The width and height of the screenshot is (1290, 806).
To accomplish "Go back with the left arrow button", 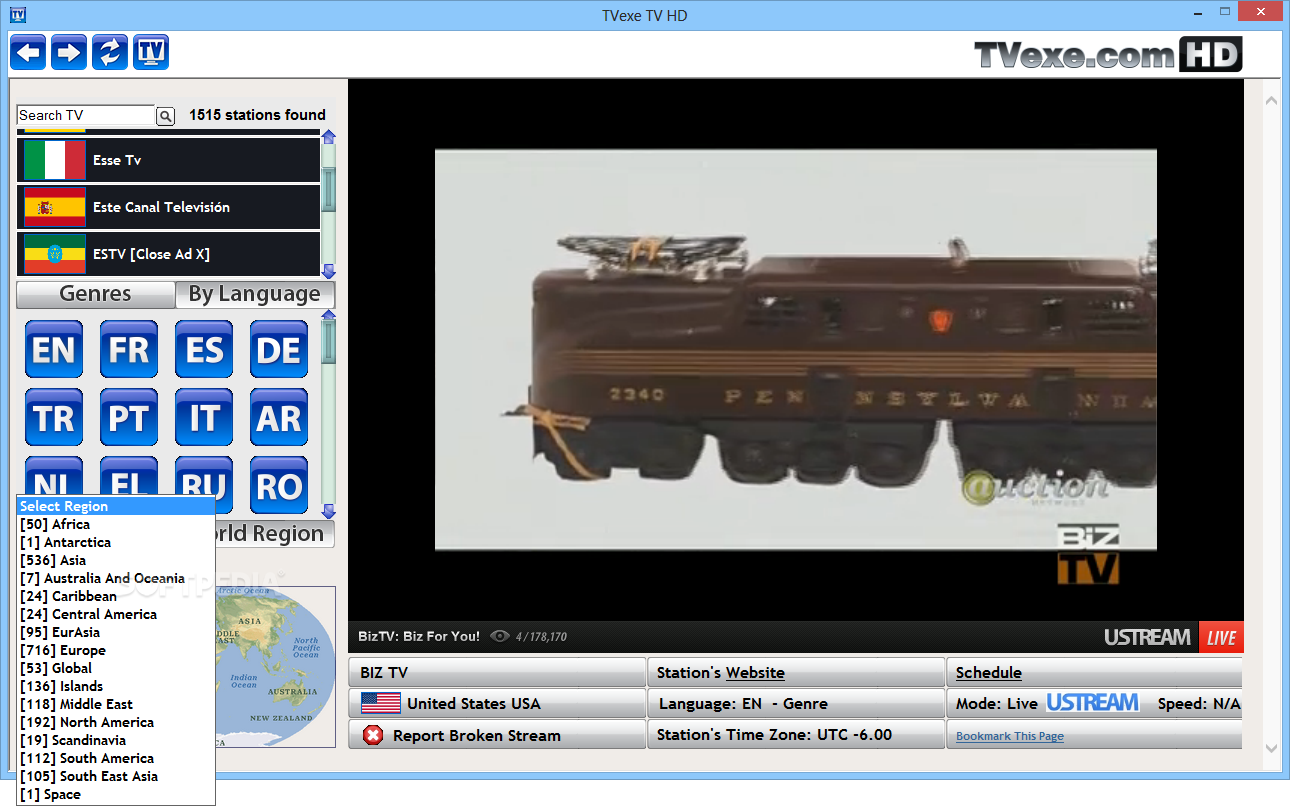I will (28, 52).
